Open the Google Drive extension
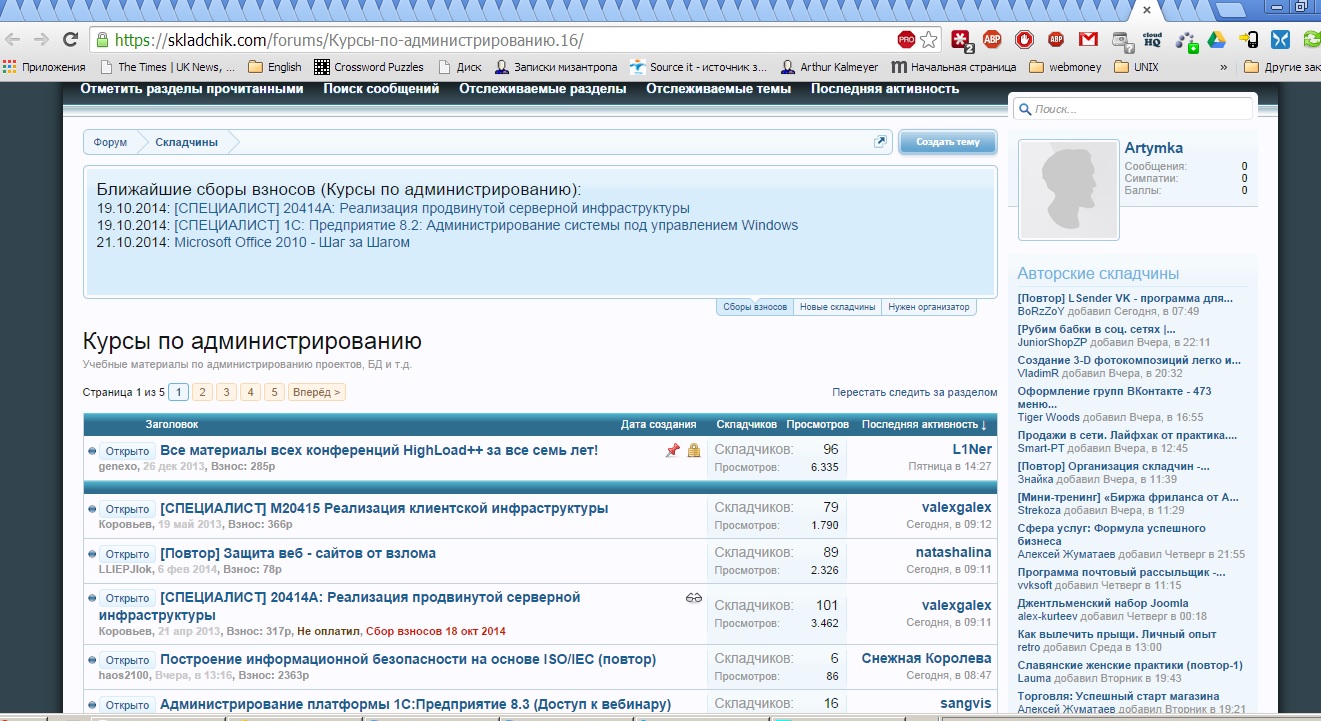 tap(1216, 40)
